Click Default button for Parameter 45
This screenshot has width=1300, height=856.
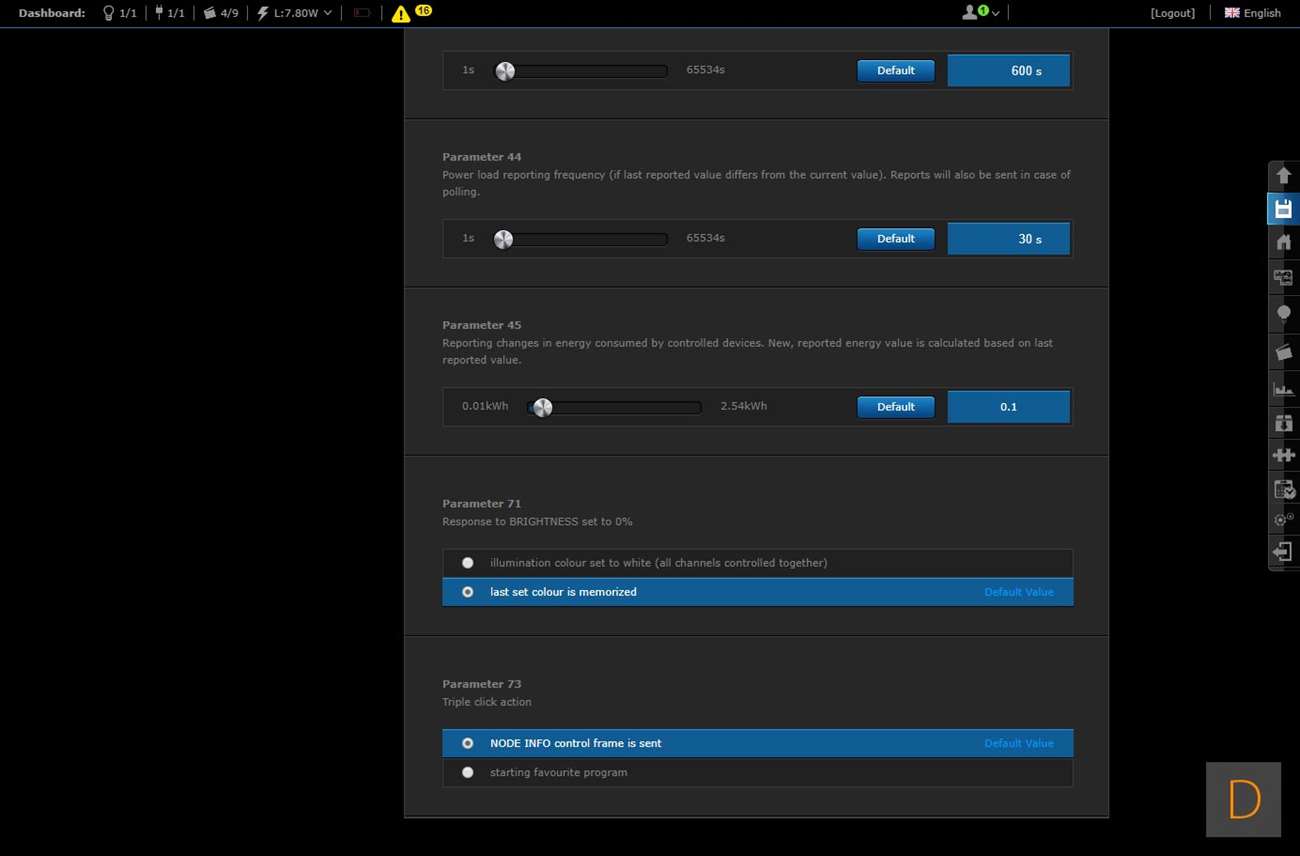[895, 407]
